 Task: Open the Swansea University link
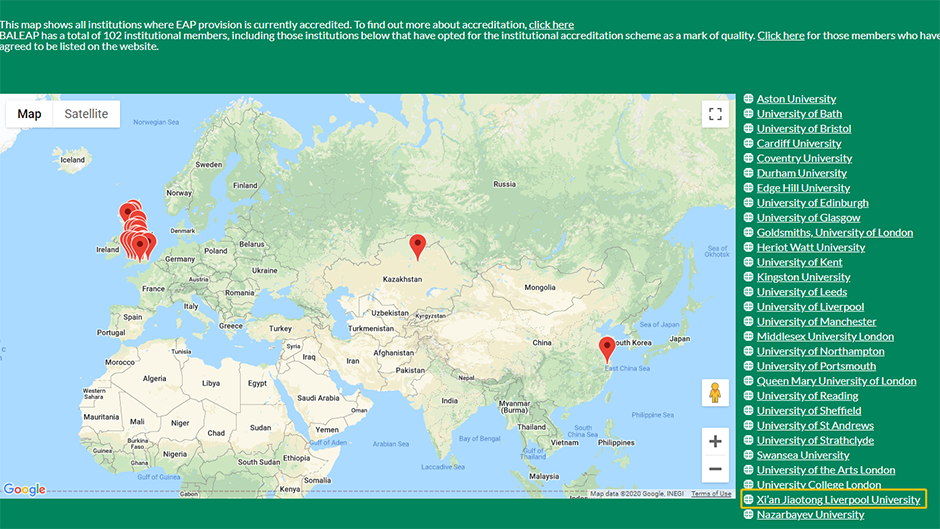[x=803, y=455]
